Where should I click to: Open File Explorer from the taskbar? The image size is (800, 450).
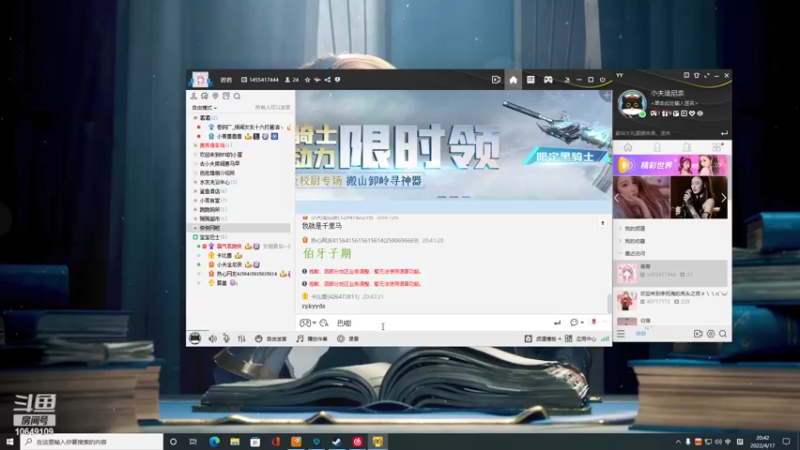235,442
